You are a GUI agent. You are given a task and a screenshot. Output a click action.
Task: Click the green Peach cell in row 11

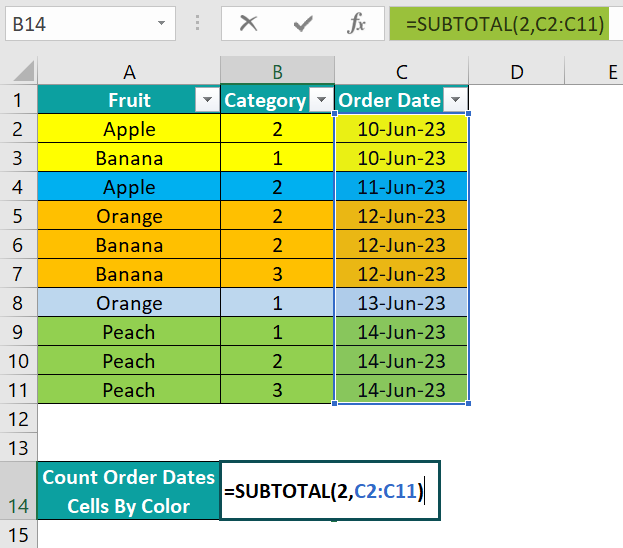129,389
